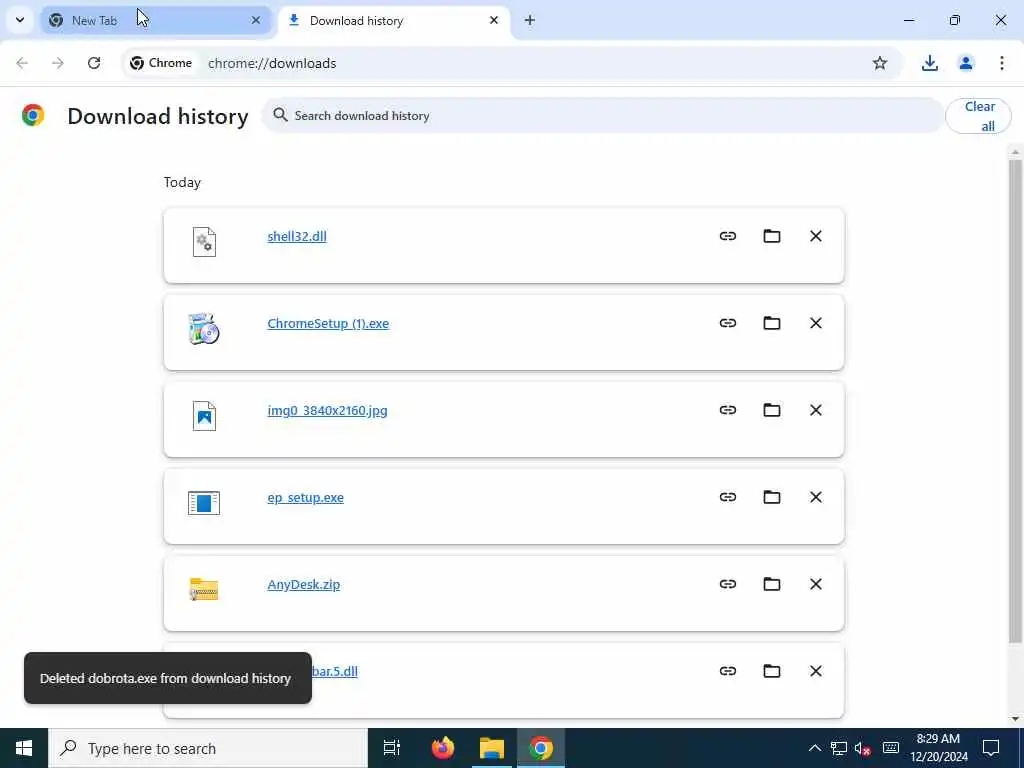Clear all download history
The height and width of the screenshot is (768, 1024).
pyautogui.click(x=978, y=116)
